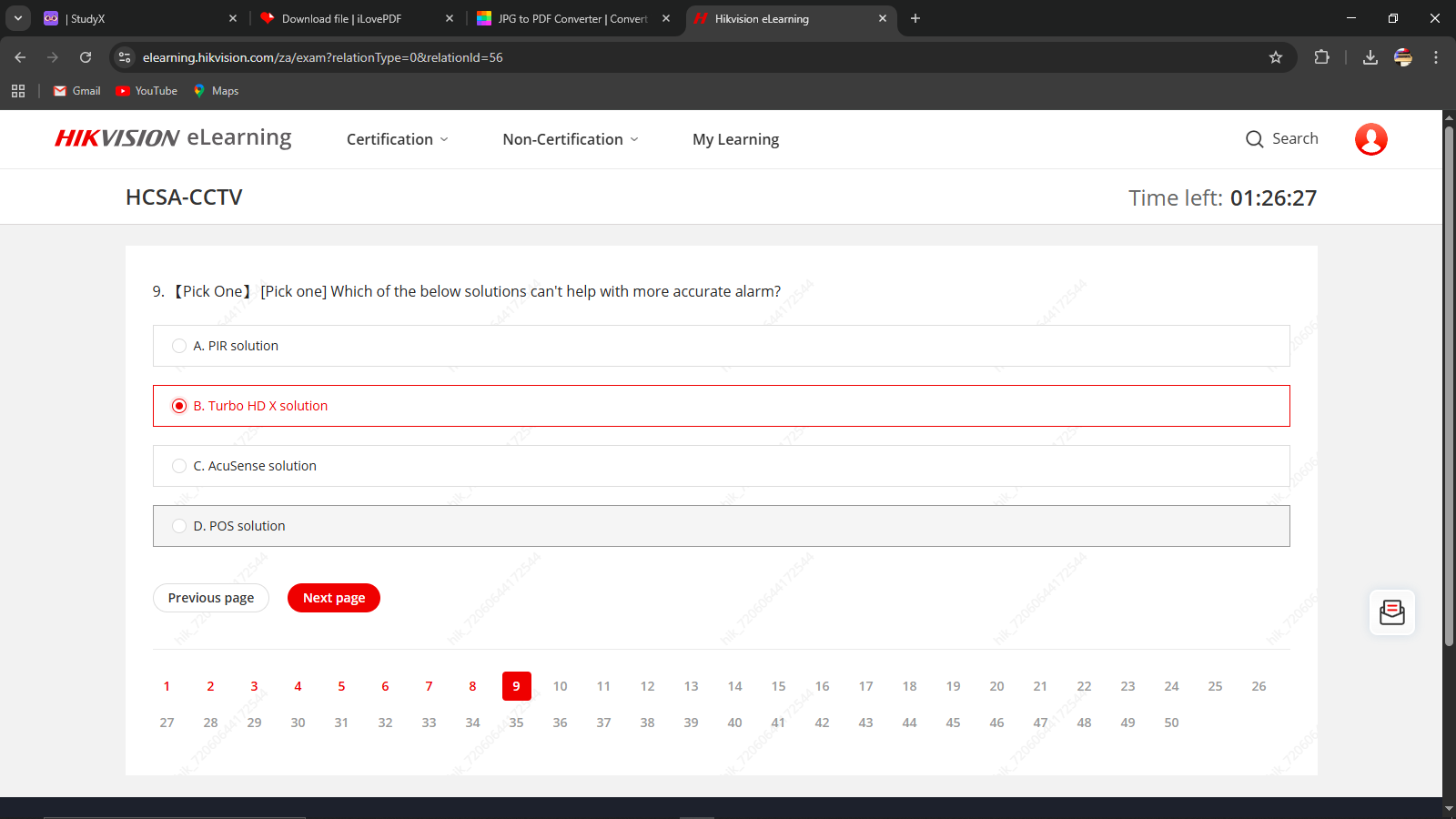Switch to the JPG to PDF Converter tab
Image resolution: width=1456 pixels, height=819 pixels.
click(x=572, y=18)
